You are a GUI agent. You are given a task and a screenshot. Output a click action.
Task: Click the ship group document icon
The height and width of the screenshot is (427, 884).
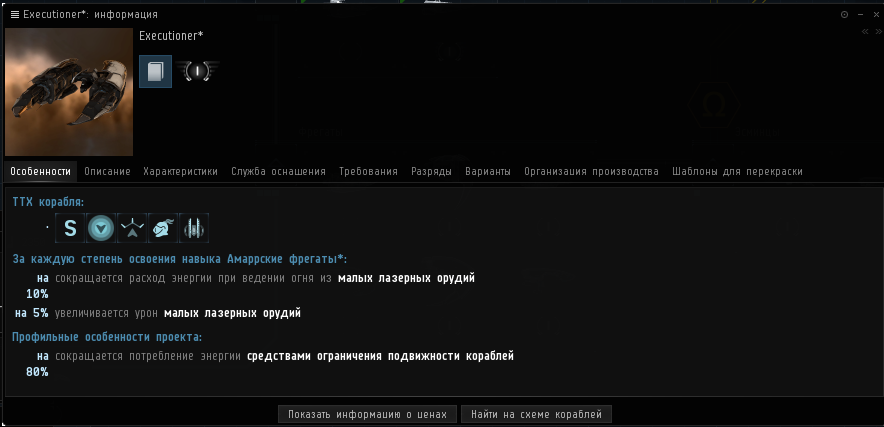(155, 72)
